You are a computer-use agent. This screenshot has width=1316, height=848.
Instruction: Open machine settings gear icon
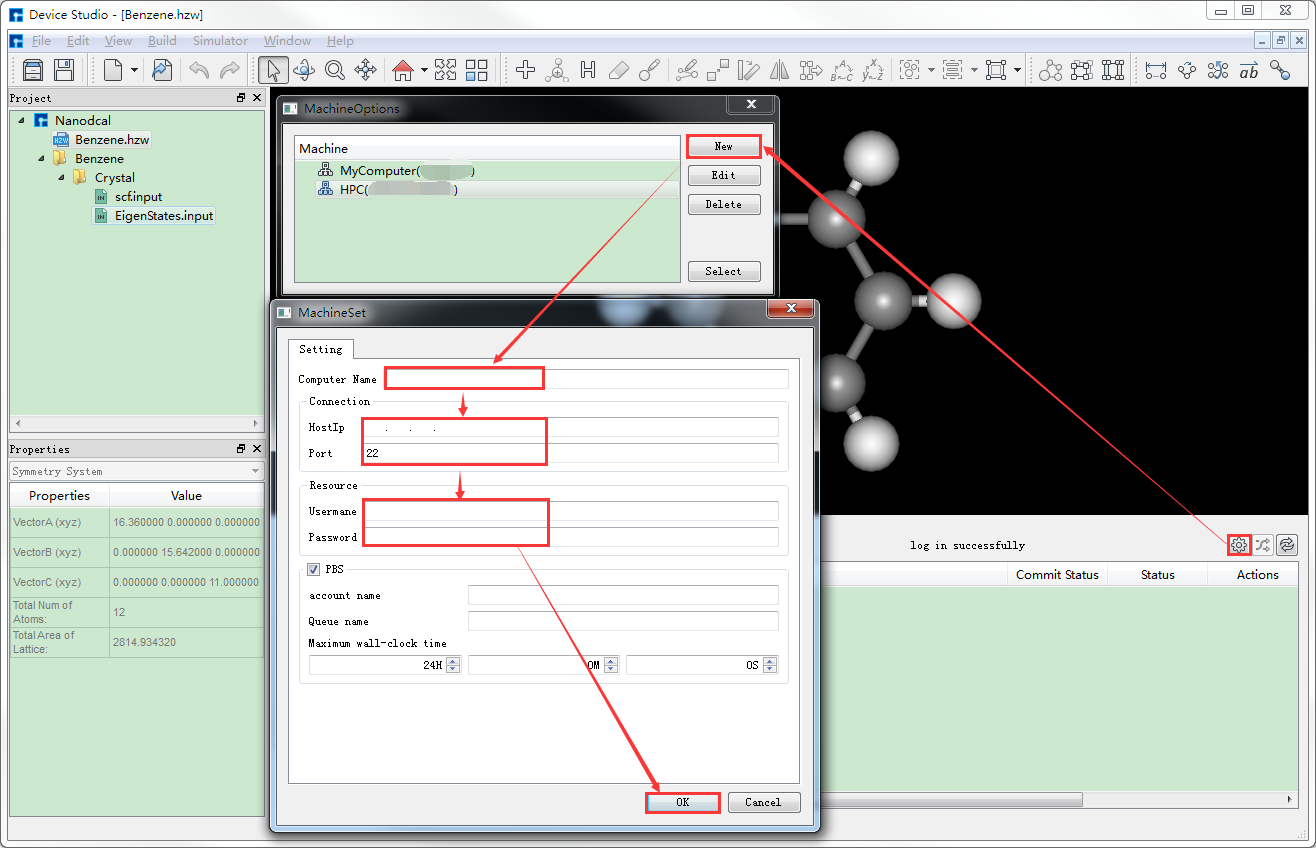1239,544
